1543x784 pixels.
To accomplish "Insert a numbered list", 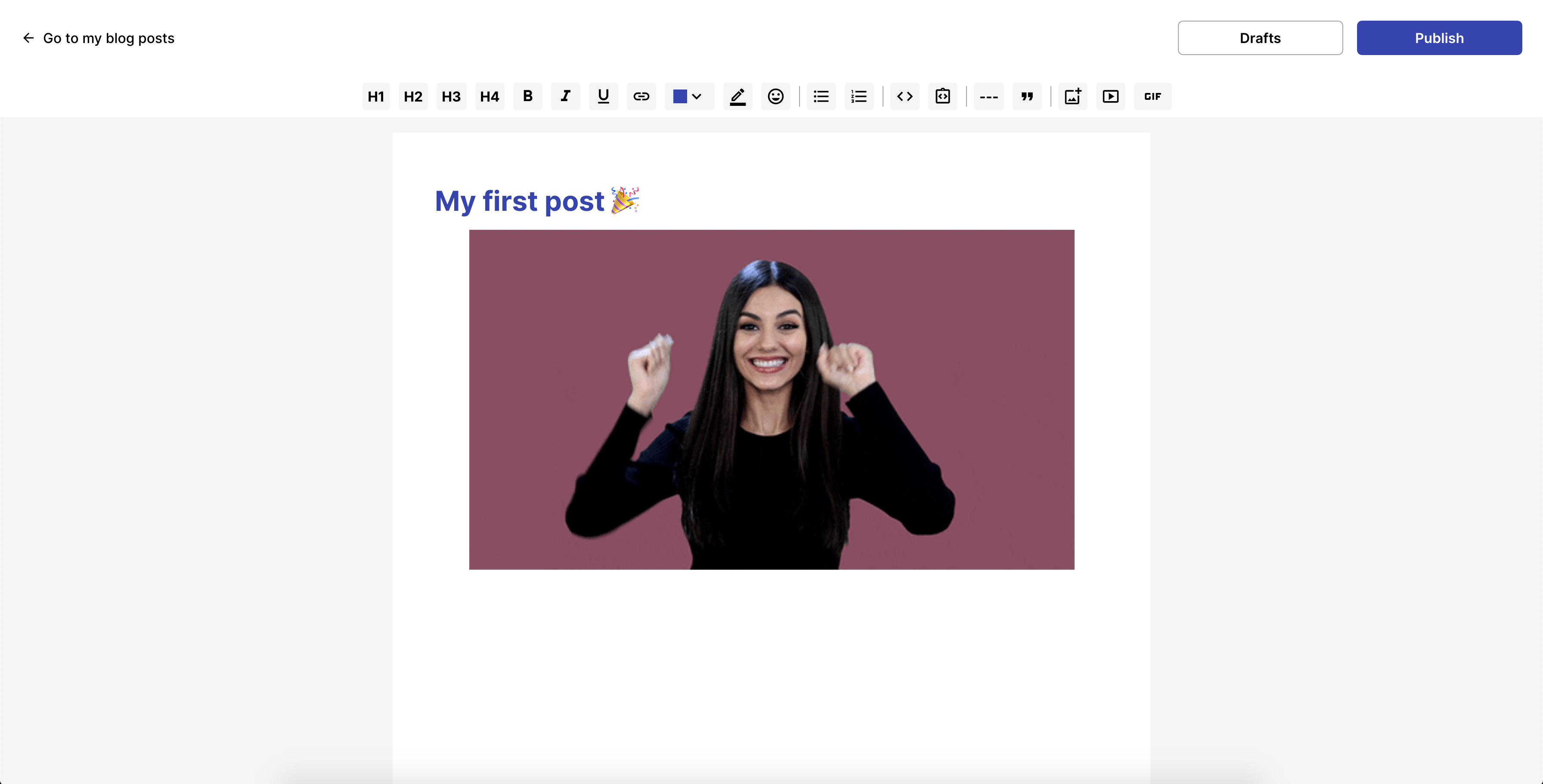I will [x=859, y=96].
